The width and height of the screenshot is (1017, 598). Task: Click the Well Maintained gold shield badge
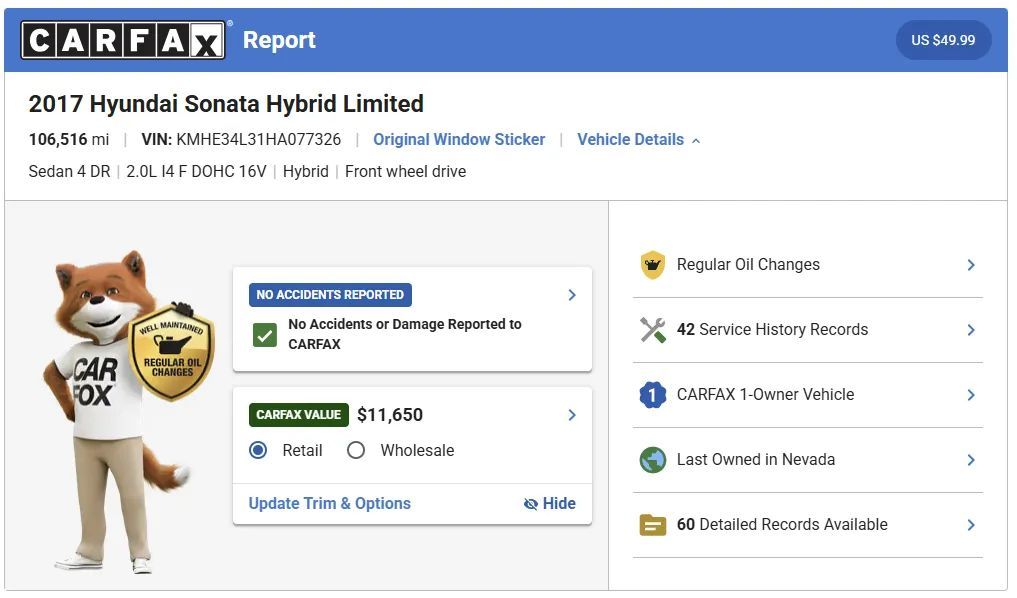point(172,353)
